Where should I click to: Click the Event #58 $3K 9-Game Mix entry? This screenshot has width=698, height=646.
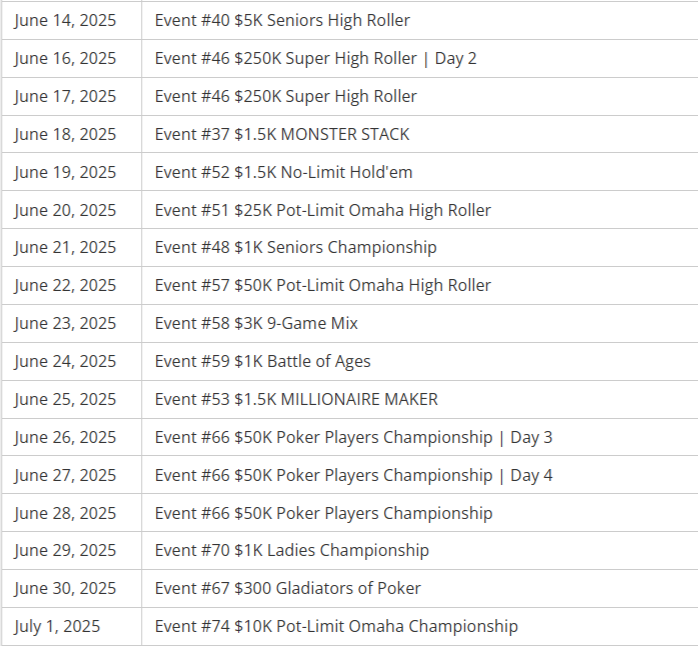(x=256, y=323)
